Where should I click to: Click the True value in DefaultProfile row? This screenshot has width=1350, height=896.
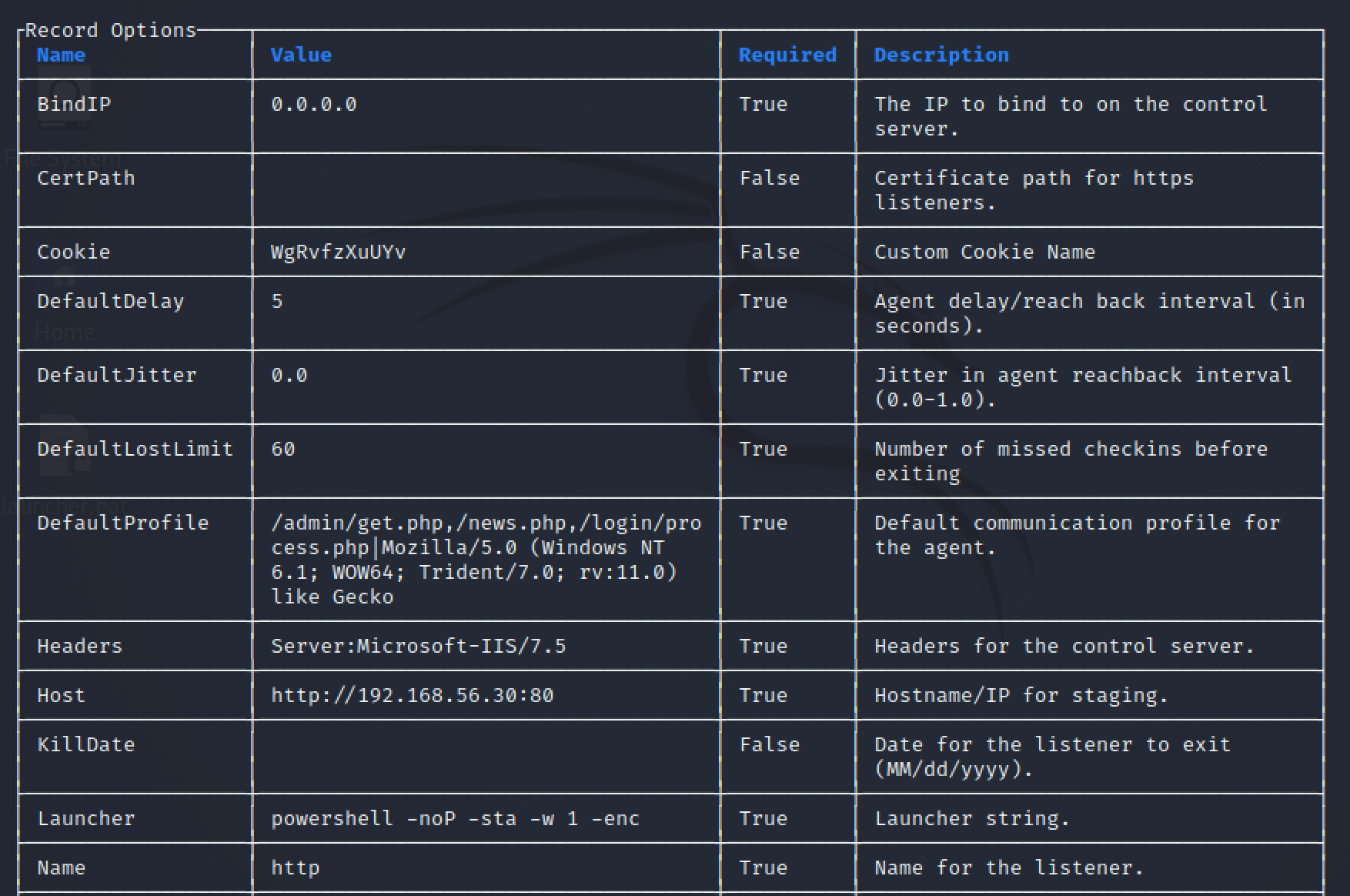click(x=764, y=523)
